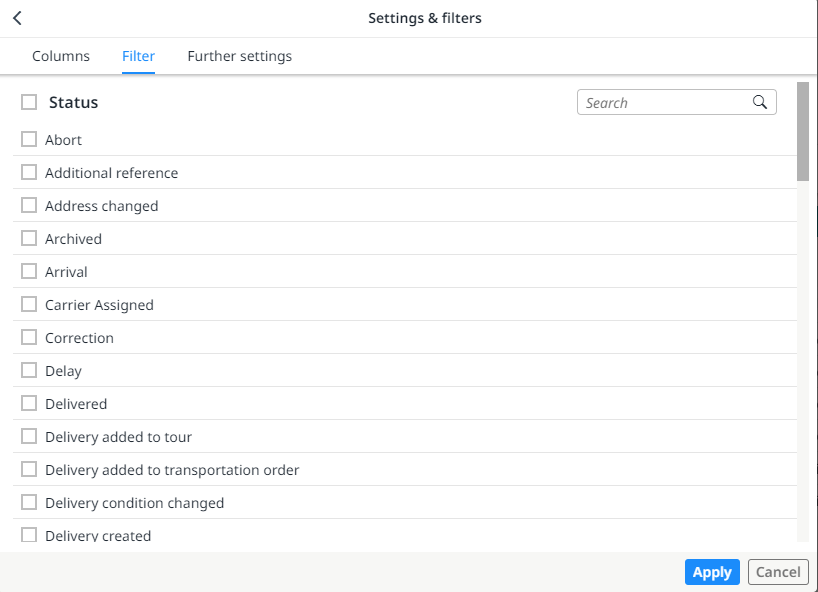The image size is (818, 592).
Task: Select the Archived status checkbox
Action: 29,239
